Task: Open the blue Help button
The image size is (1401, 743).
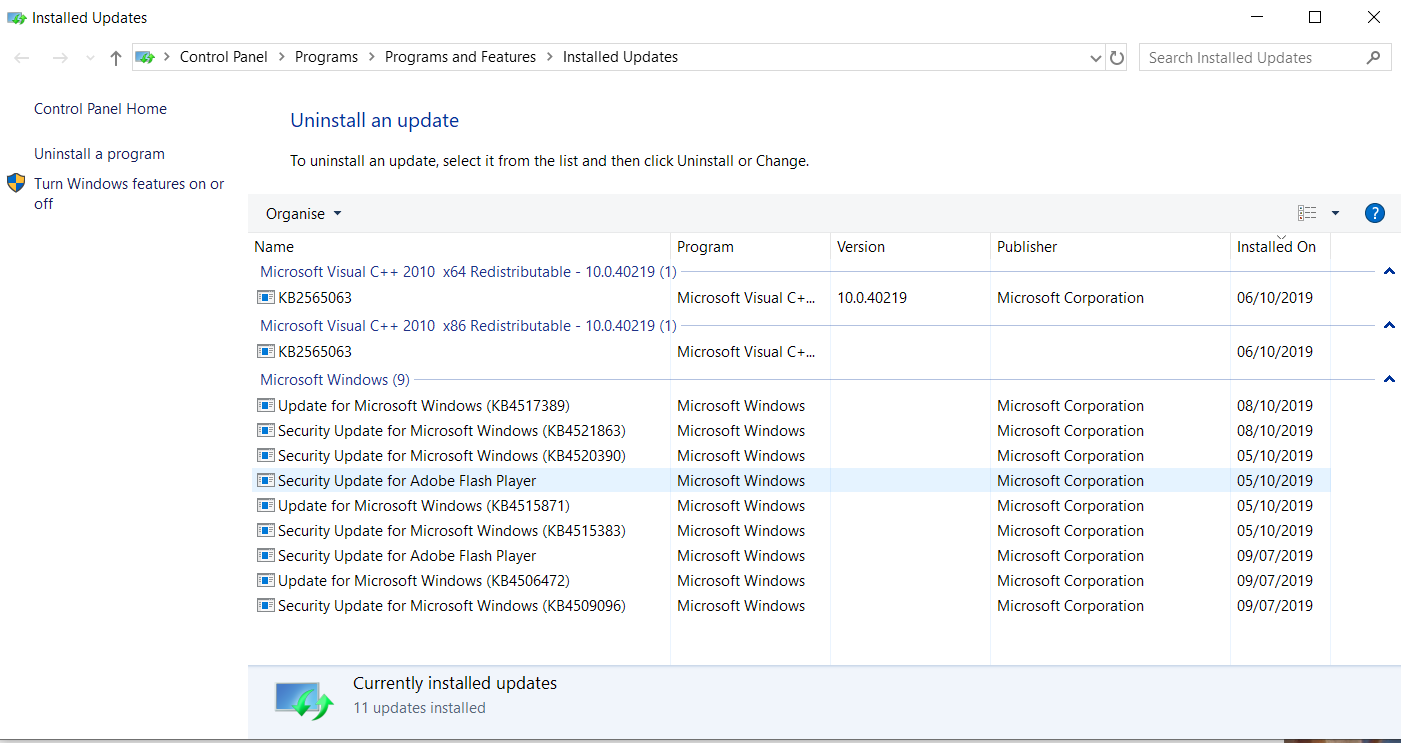Action: click(1375, 213)
